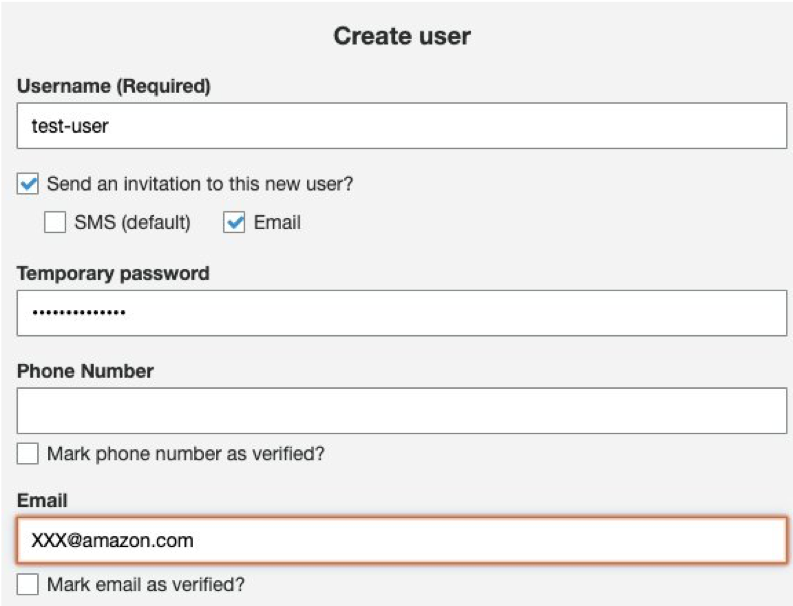The width and height of the screenshot is (793, 606).
Task: Focus the Temporary password field
Action: (x=401, y=314)
